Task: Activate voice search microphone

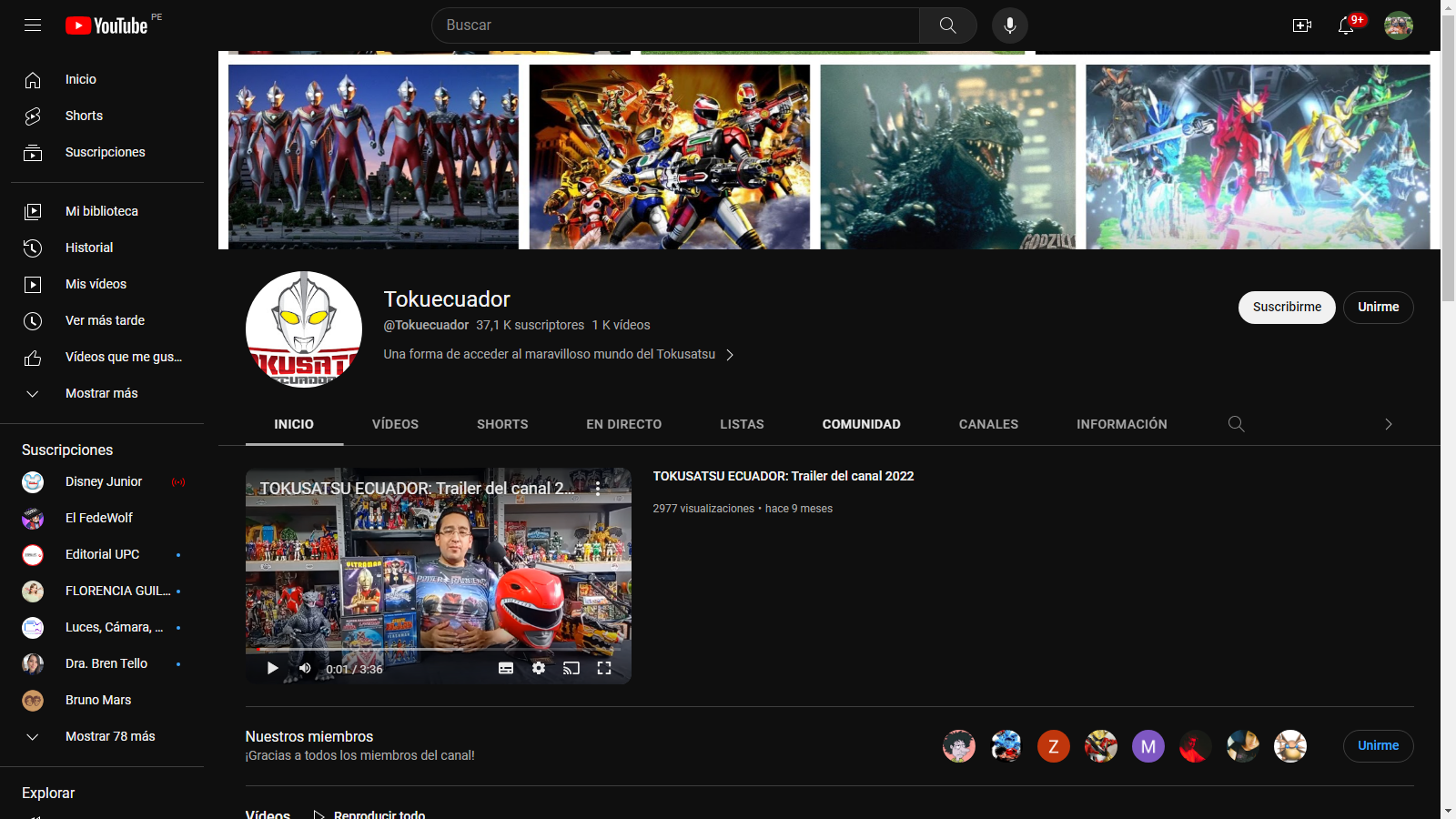Action: [x=1010, y=25]
